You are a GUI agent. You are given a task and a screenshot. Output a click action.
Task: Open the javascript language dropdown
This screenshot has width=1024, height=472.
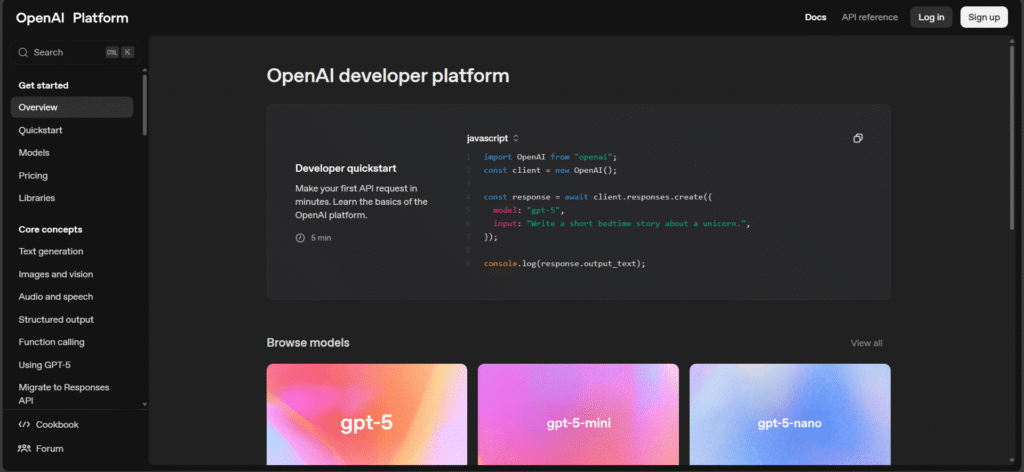point(492,138)
